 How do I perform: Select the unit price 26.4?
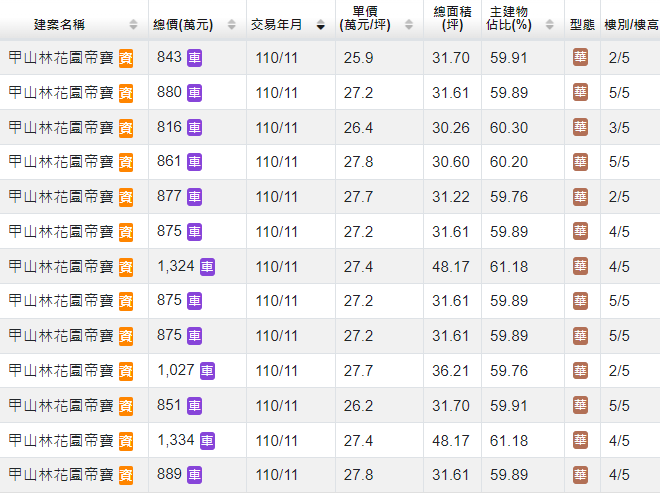(x=358, y=127)
